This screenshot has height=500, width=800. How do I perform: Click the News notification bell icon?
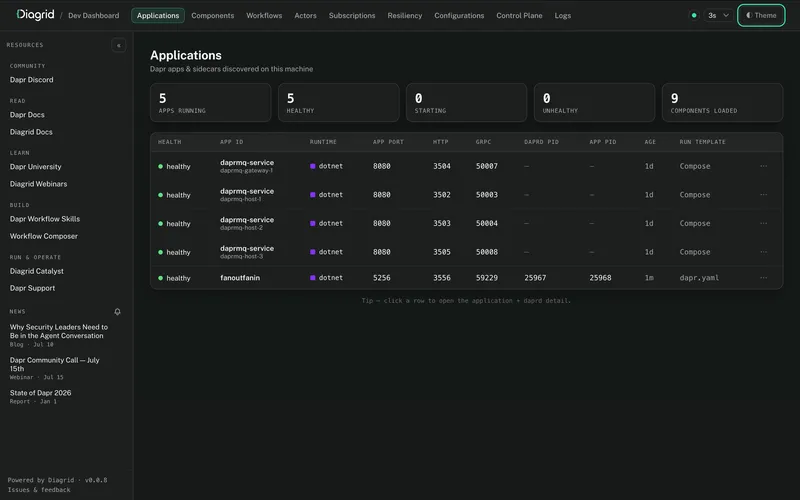point(117,311)
